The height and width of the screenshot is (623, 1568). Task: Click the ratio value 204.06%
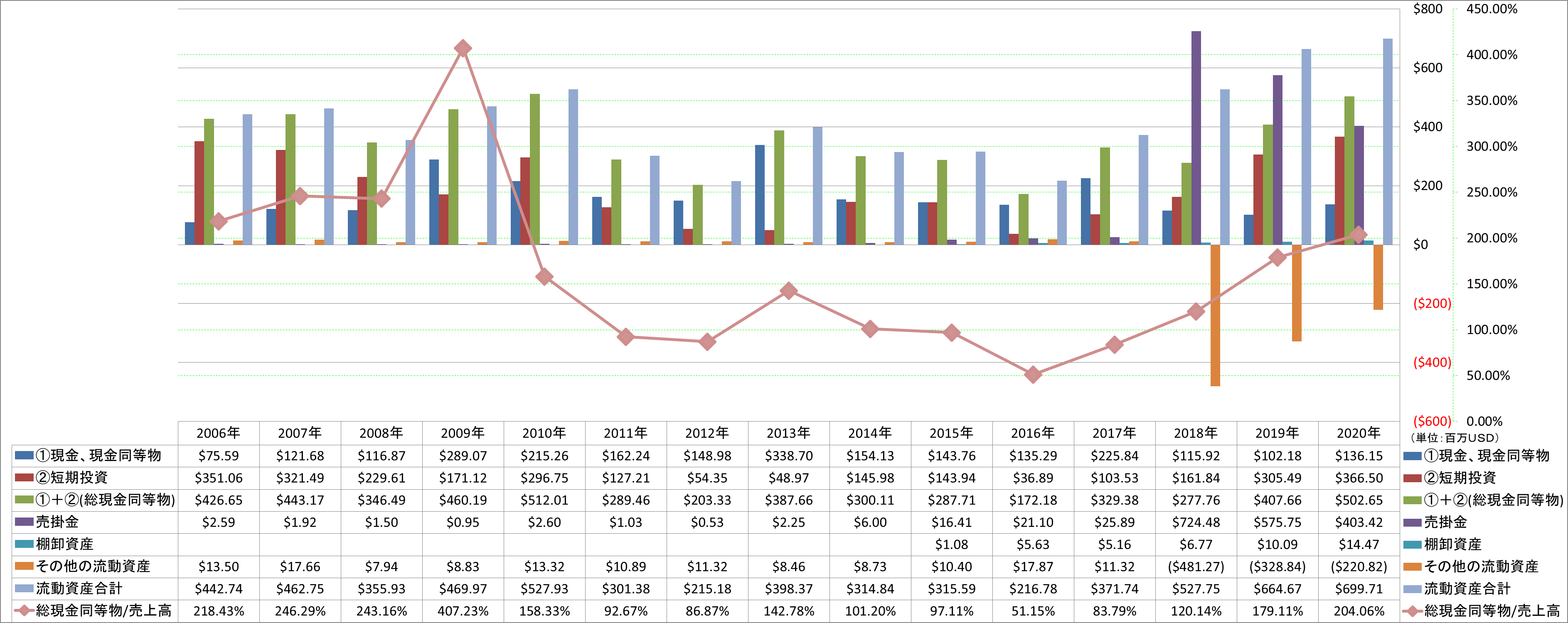[x=1359, y=611]
